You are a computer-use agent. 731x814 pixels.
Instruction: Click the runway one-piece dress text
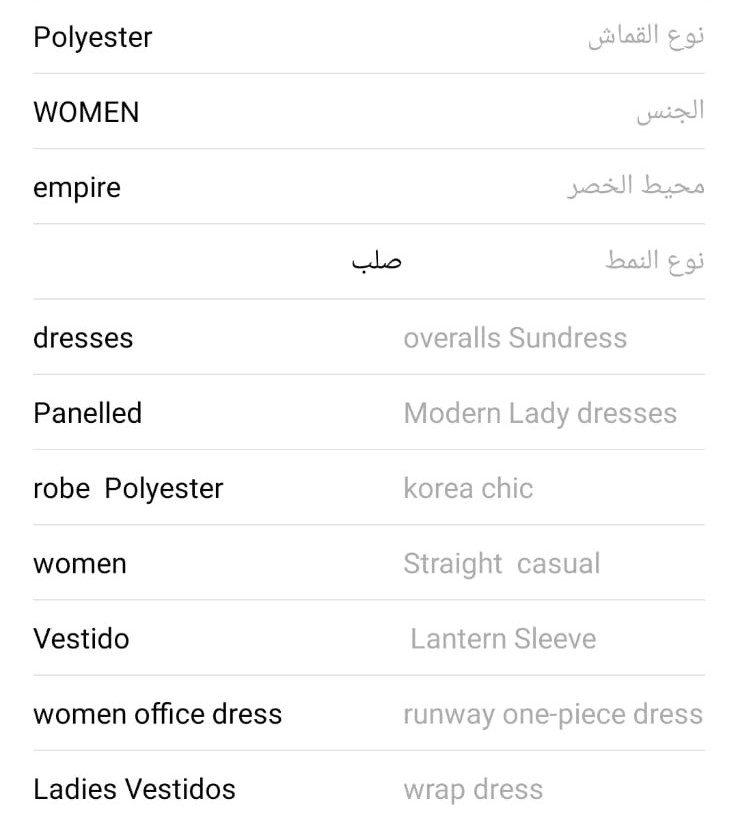click(x=553, y=714)
